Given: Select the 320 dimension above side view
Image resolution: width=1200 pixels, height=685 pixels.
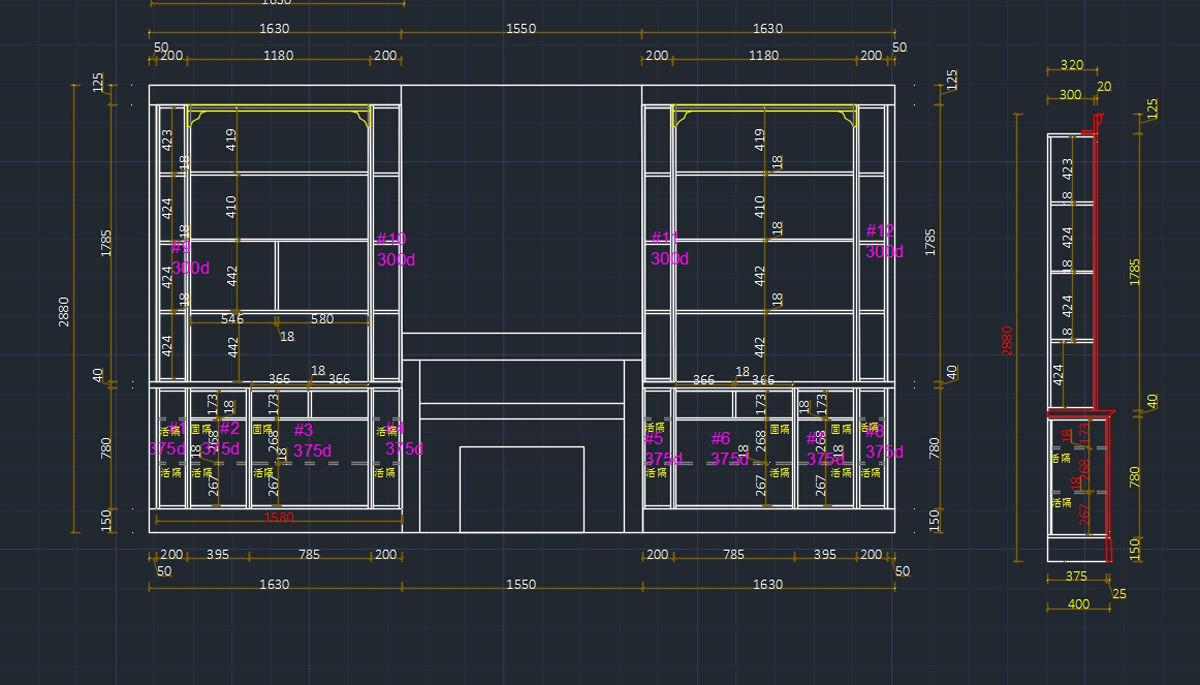Looking at the screenshot, I should 1071,65.
